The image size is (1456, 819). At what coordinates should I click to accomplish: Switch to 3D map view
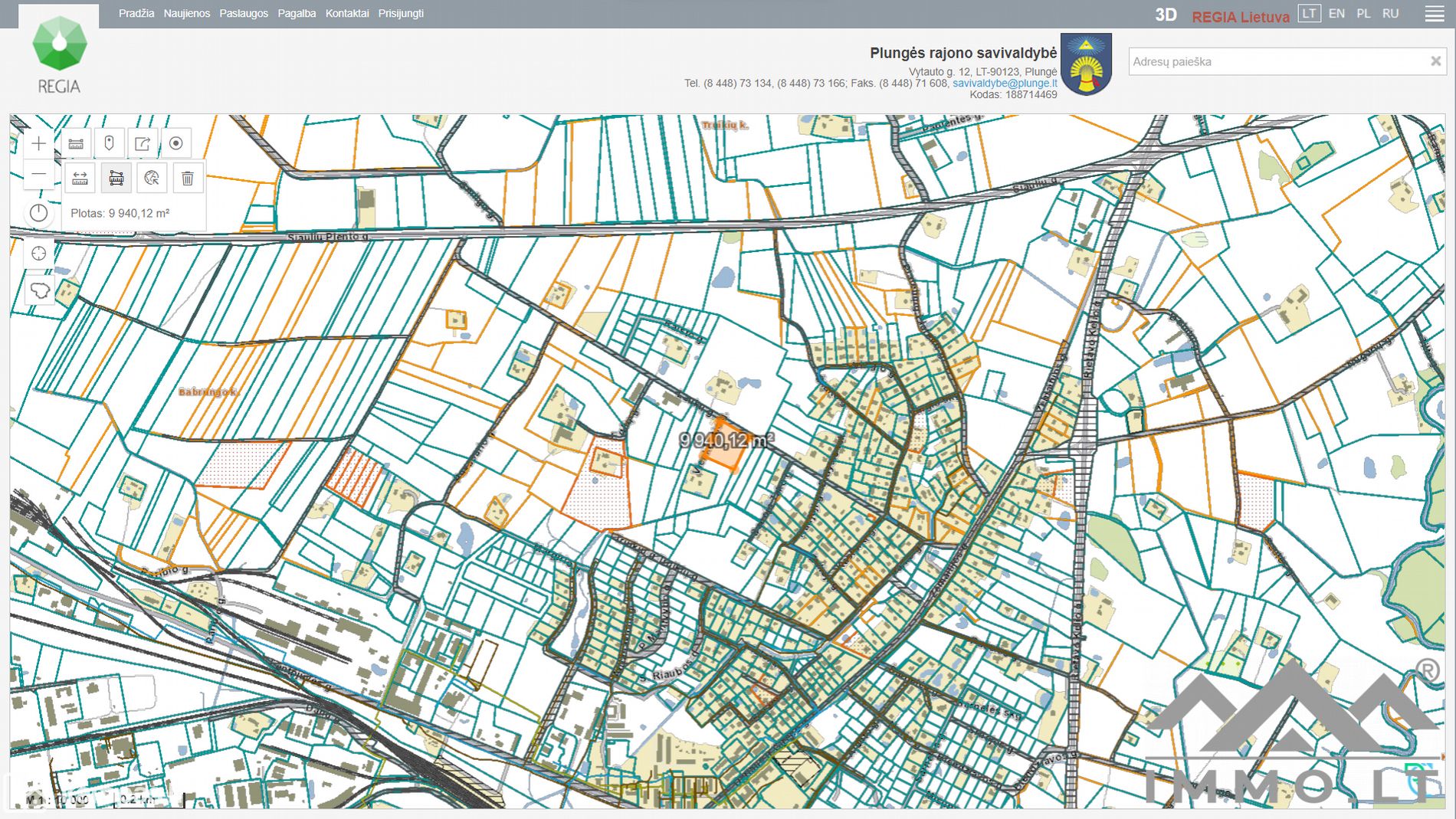click(x=1166, y=15)
